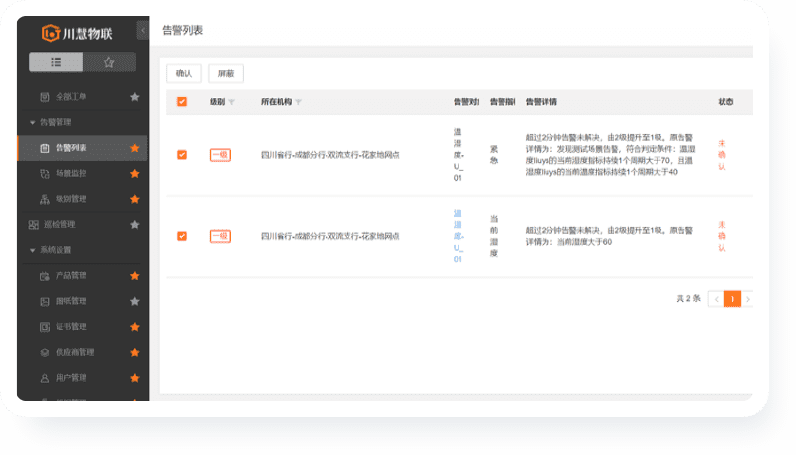This screenshot has height=455, width=796.
Task: Click the 紧急 indicator cell
Action: coord(494,155)
